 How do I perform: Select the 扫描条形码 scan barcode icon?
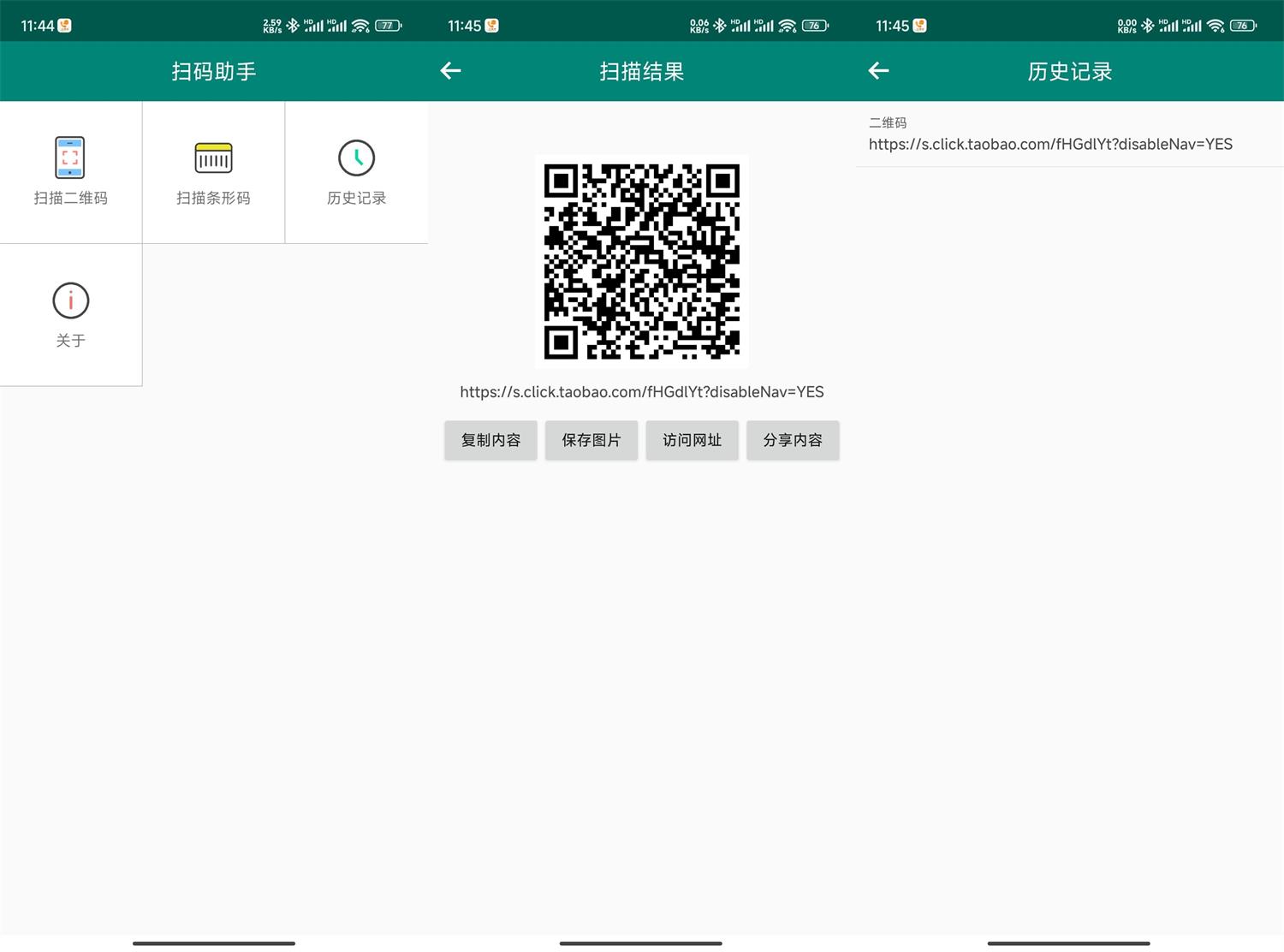pos(213,158)
